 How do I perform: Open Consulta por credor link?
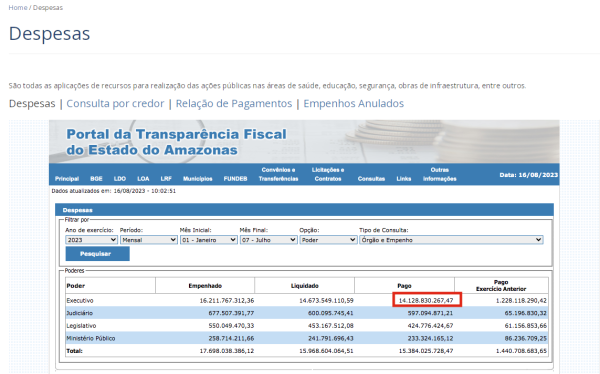[115, 104]
